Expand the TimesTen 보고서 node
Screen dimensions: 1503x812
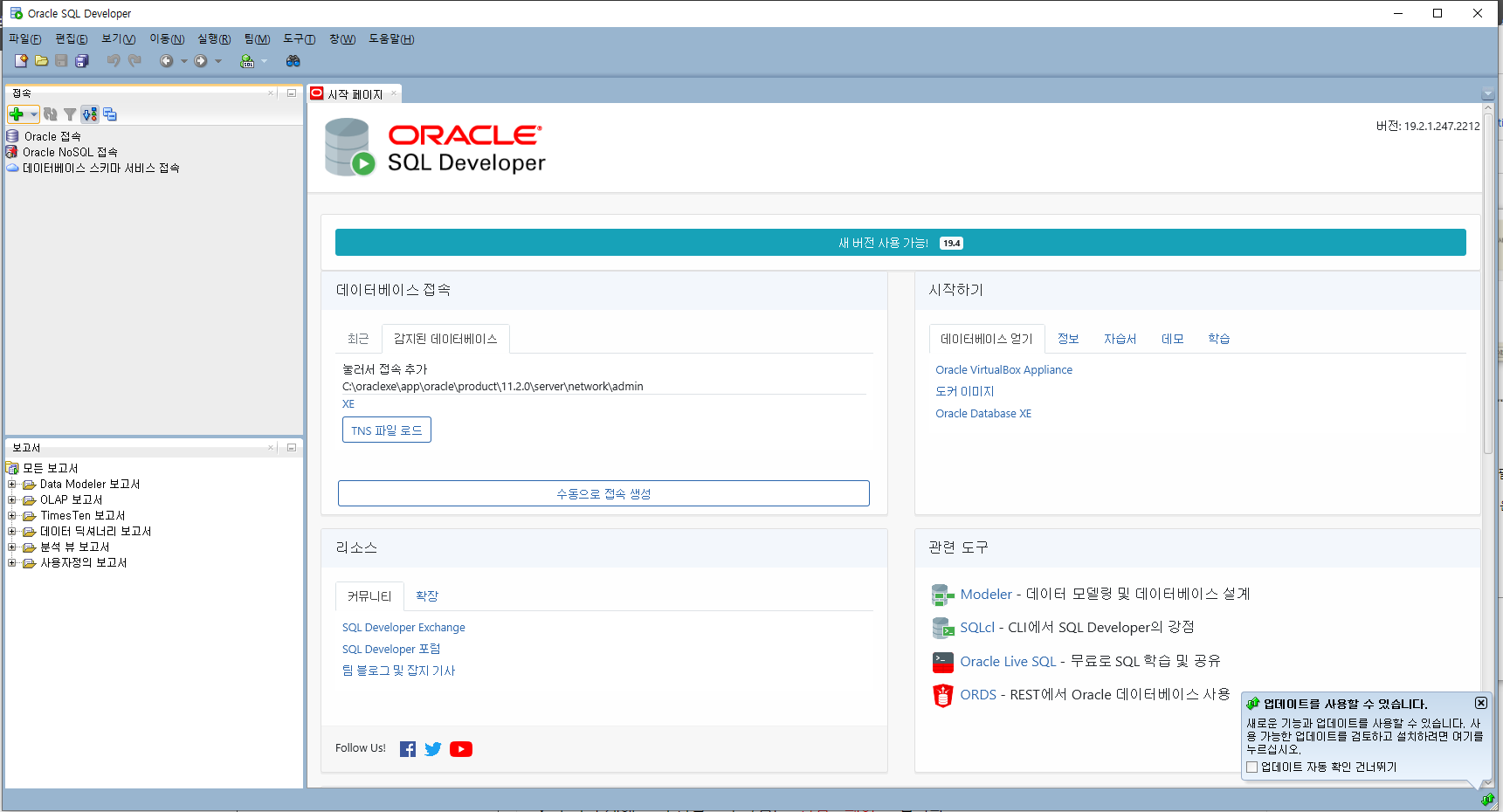click(12, 515)
